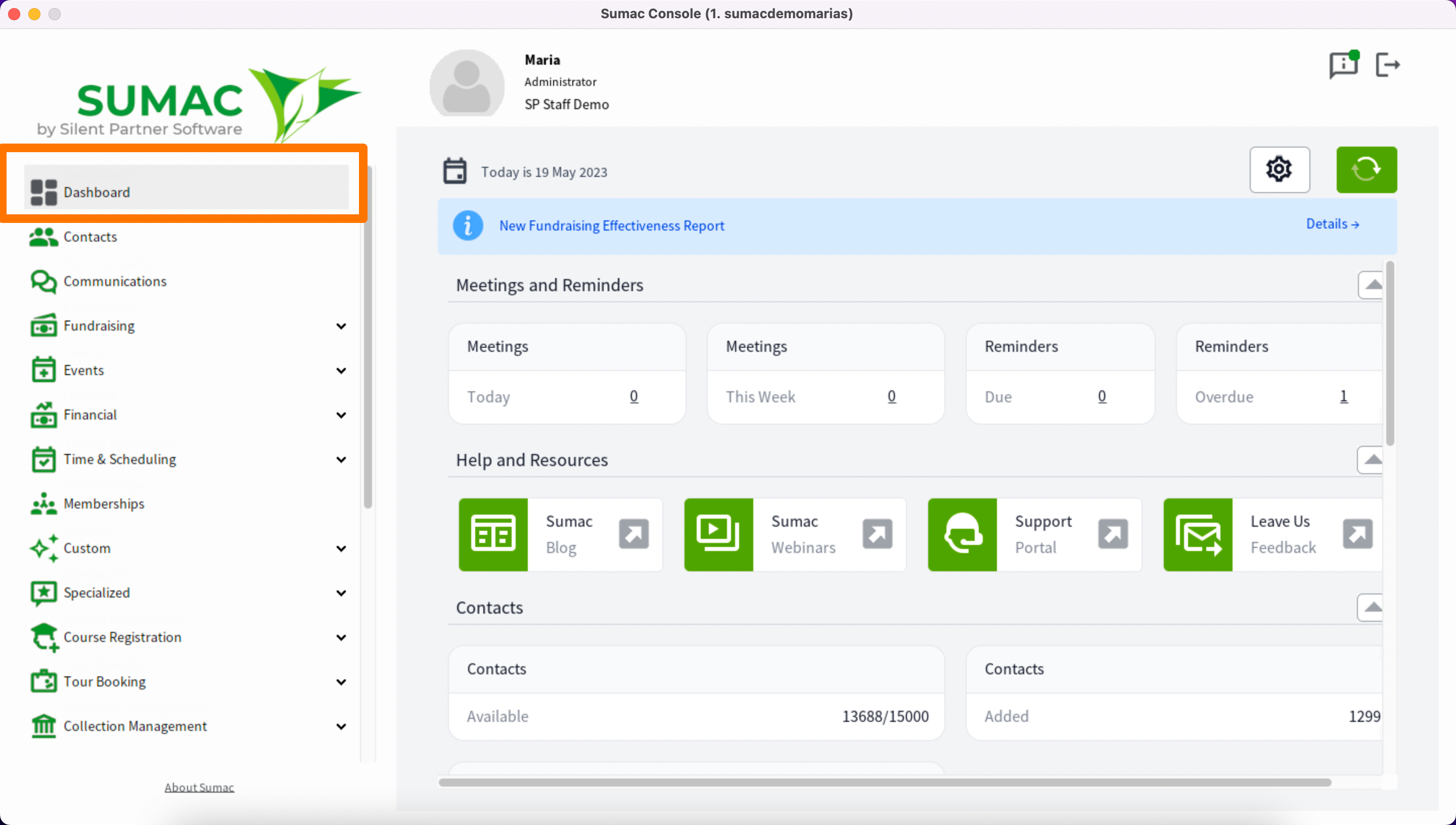The image size is (1456, 825).
Task: Click the Tour Booking suitcase icon
Action: tap(43, 681)
